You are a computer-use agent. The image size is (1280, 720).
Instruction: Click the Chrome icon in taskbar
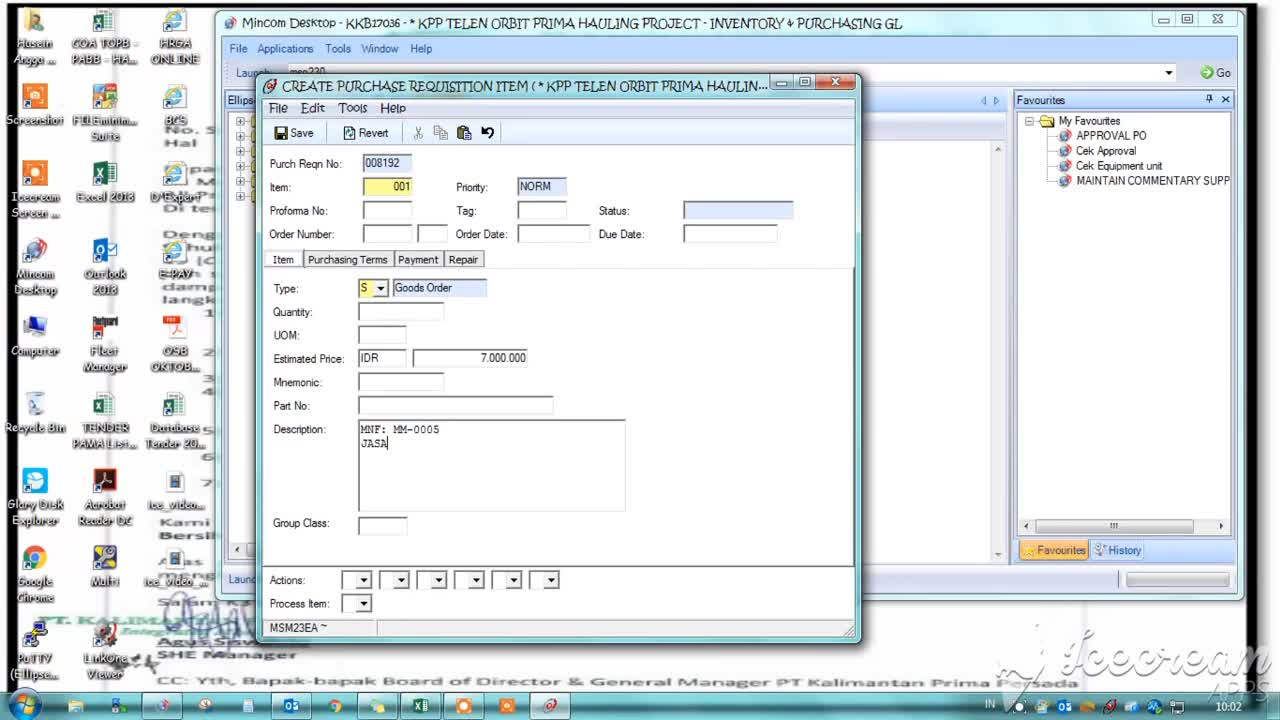pos(335,706)
